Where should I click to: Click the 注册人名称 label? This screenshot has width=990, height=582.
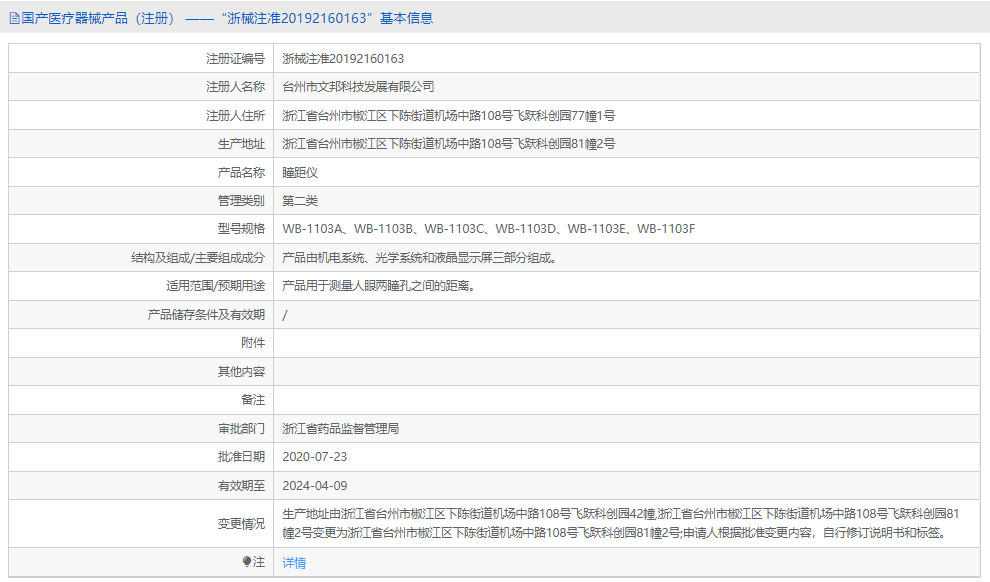(x=236, y=87)
